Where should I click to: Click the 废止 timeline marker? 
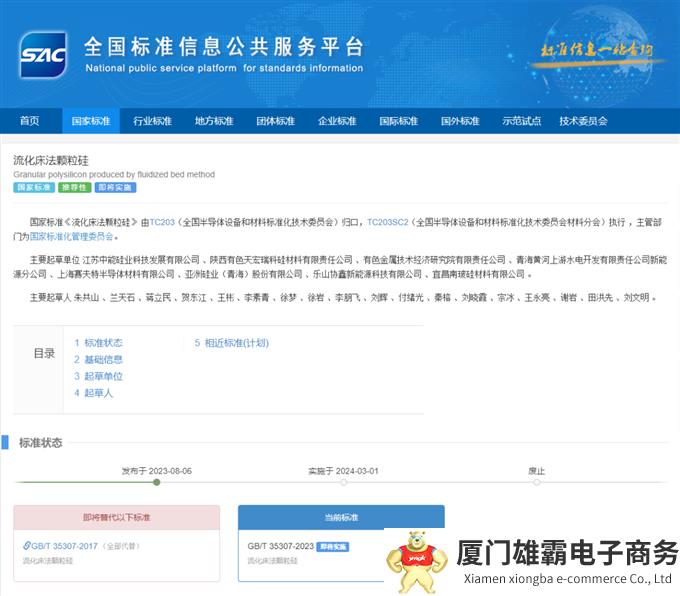536,482
